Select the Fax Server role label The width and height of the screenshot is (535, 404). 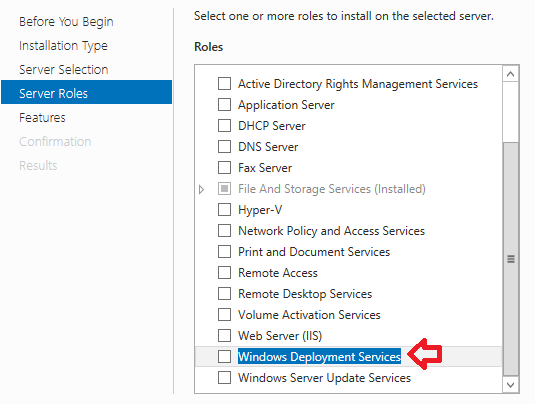click(265, 168)
